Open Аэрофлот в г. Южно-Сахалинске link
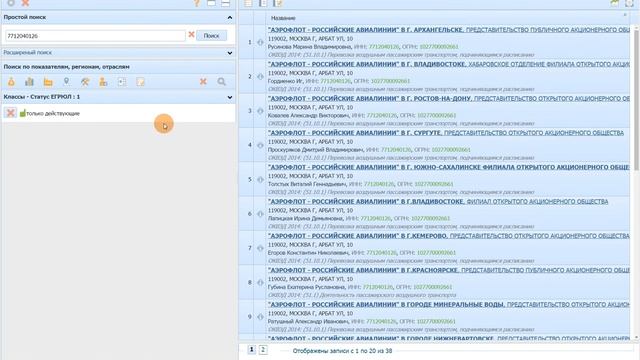 (449, 167)
